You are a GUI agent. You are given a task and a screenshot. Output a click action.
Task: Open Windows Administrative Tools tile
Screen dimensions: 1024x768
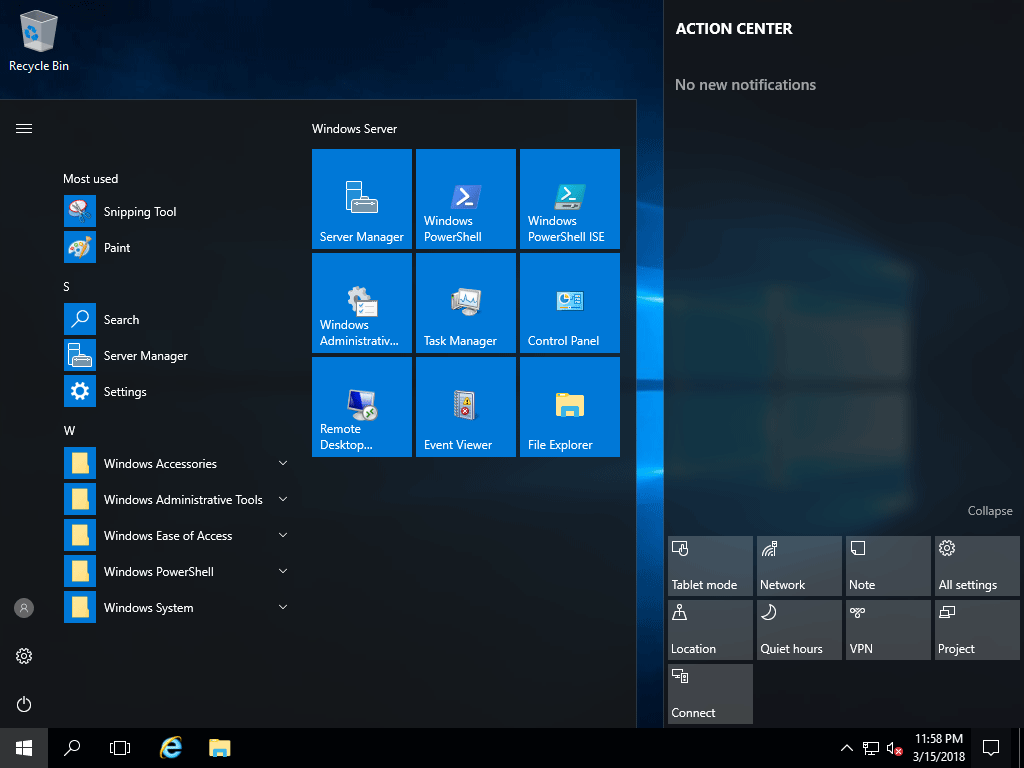[362, 302]
